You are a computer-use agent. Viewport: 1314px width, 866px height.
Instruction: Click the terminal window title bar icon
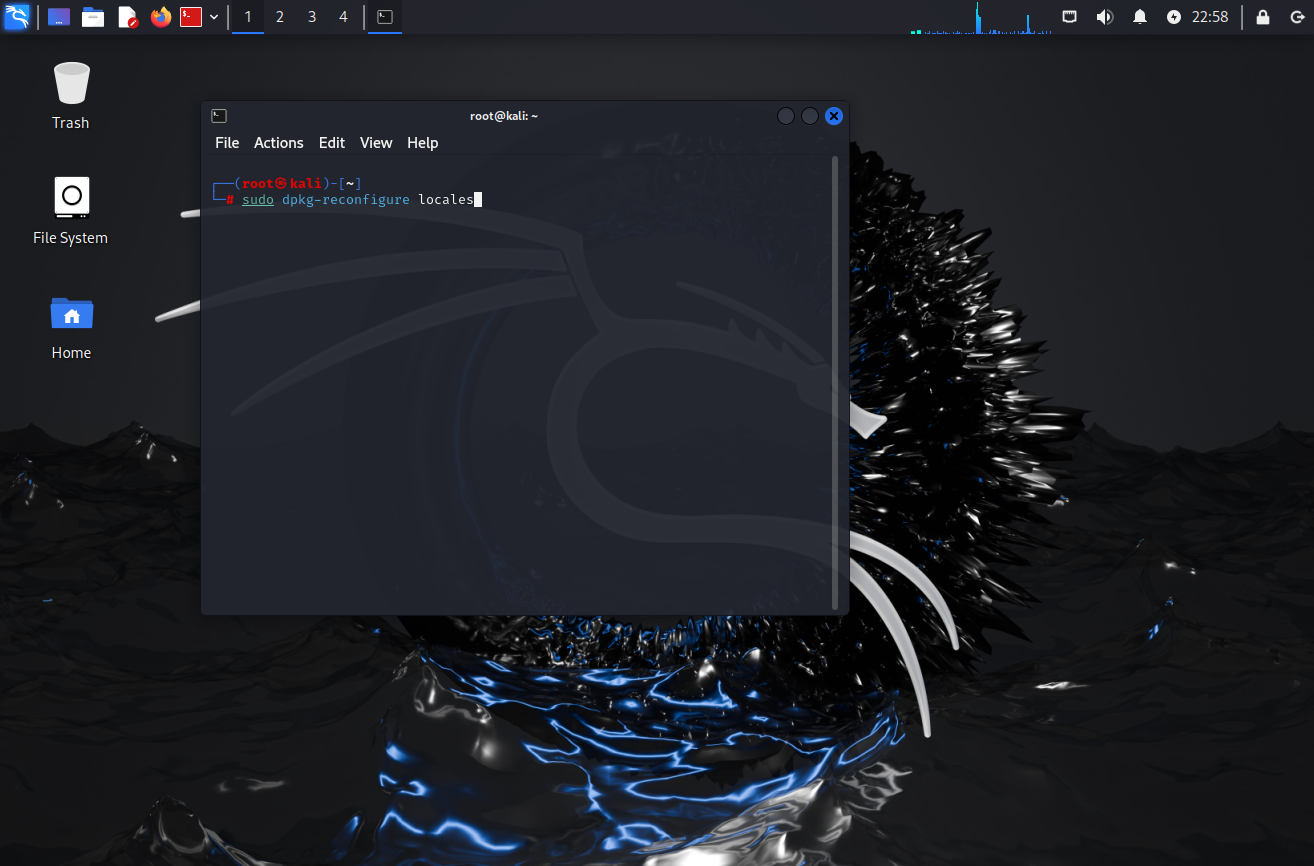click(x=219, y=116)
